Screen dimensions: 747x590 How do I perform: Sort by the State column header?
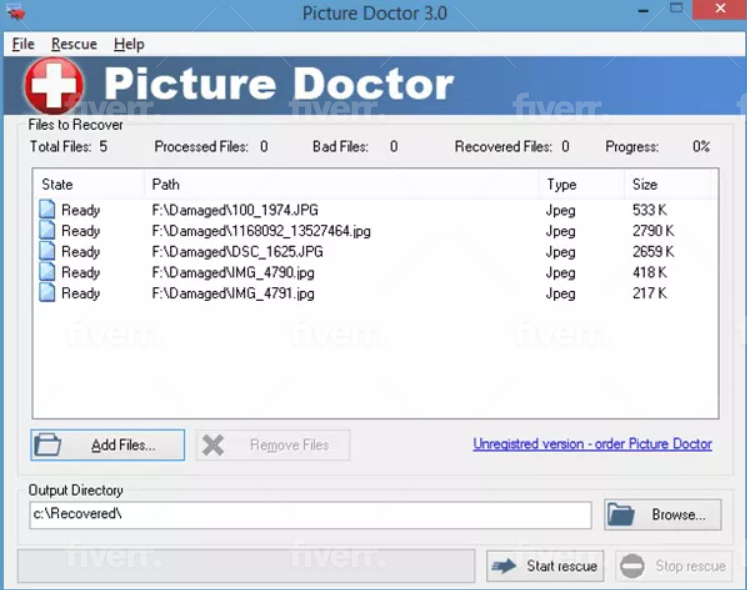point(89,184)
